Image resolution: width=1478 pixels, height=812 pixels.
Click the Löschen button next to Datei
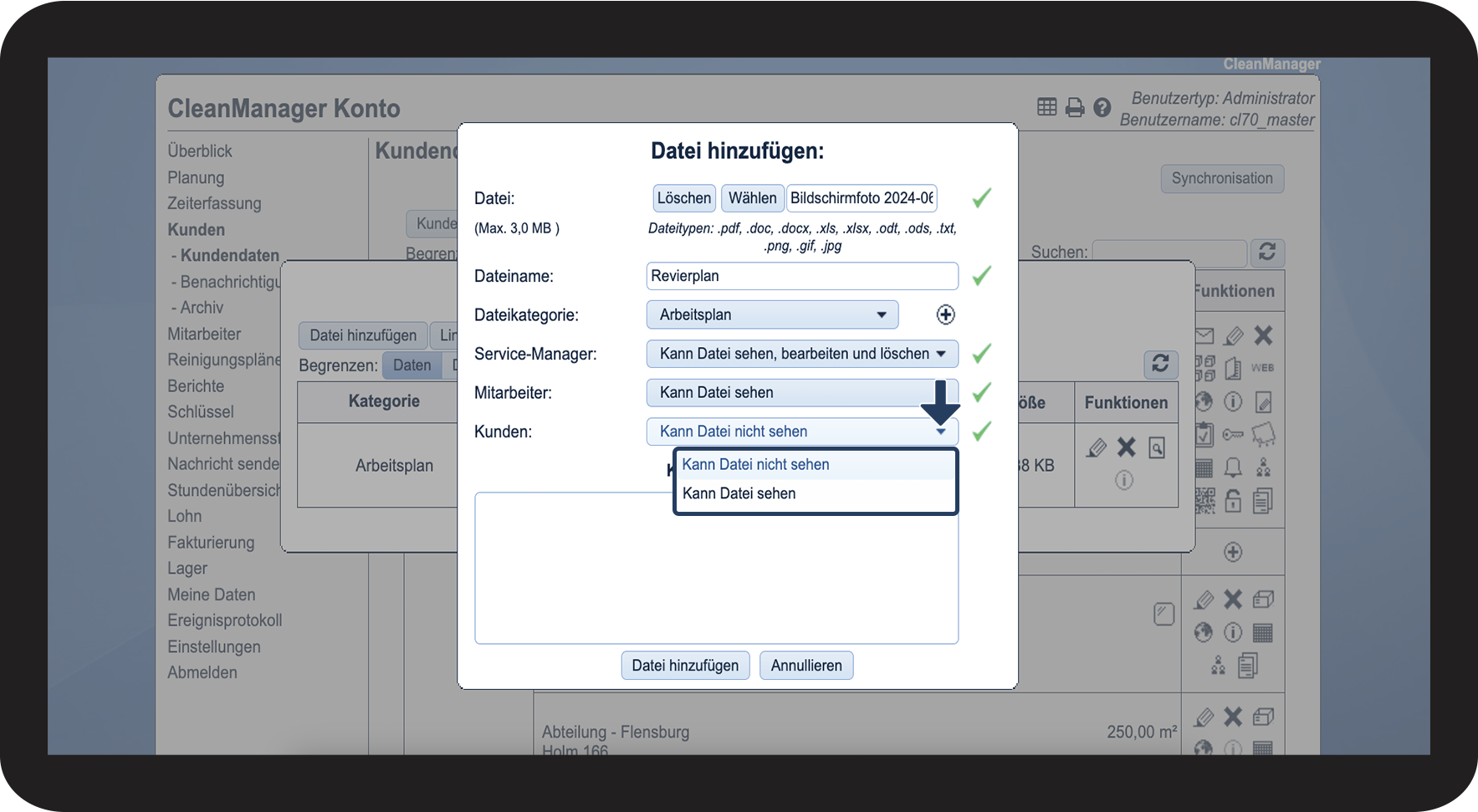(683, 198)
